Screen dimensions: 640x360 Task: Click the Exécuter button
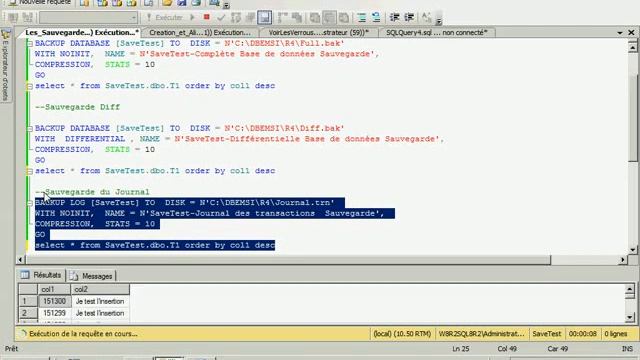(x=164, y=18)
